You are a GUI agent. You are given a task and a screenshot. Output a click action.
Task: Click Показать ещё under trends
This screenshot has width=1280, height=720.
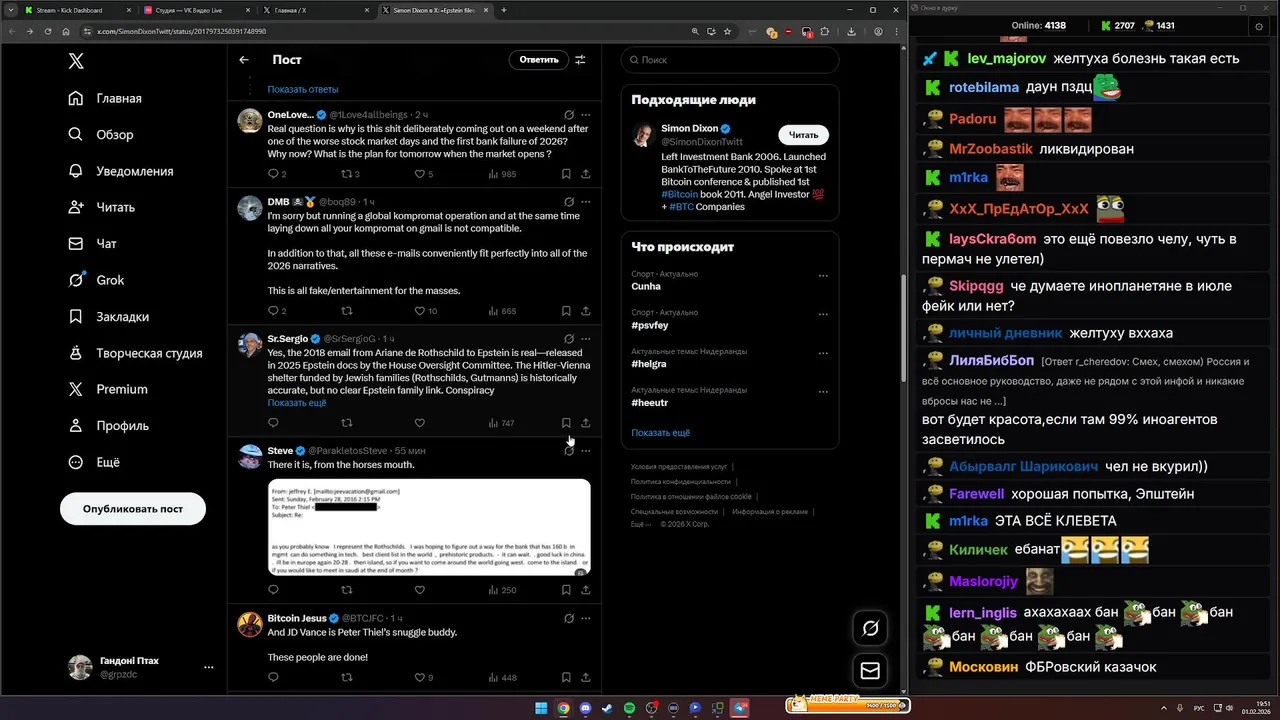click(660, 433)
